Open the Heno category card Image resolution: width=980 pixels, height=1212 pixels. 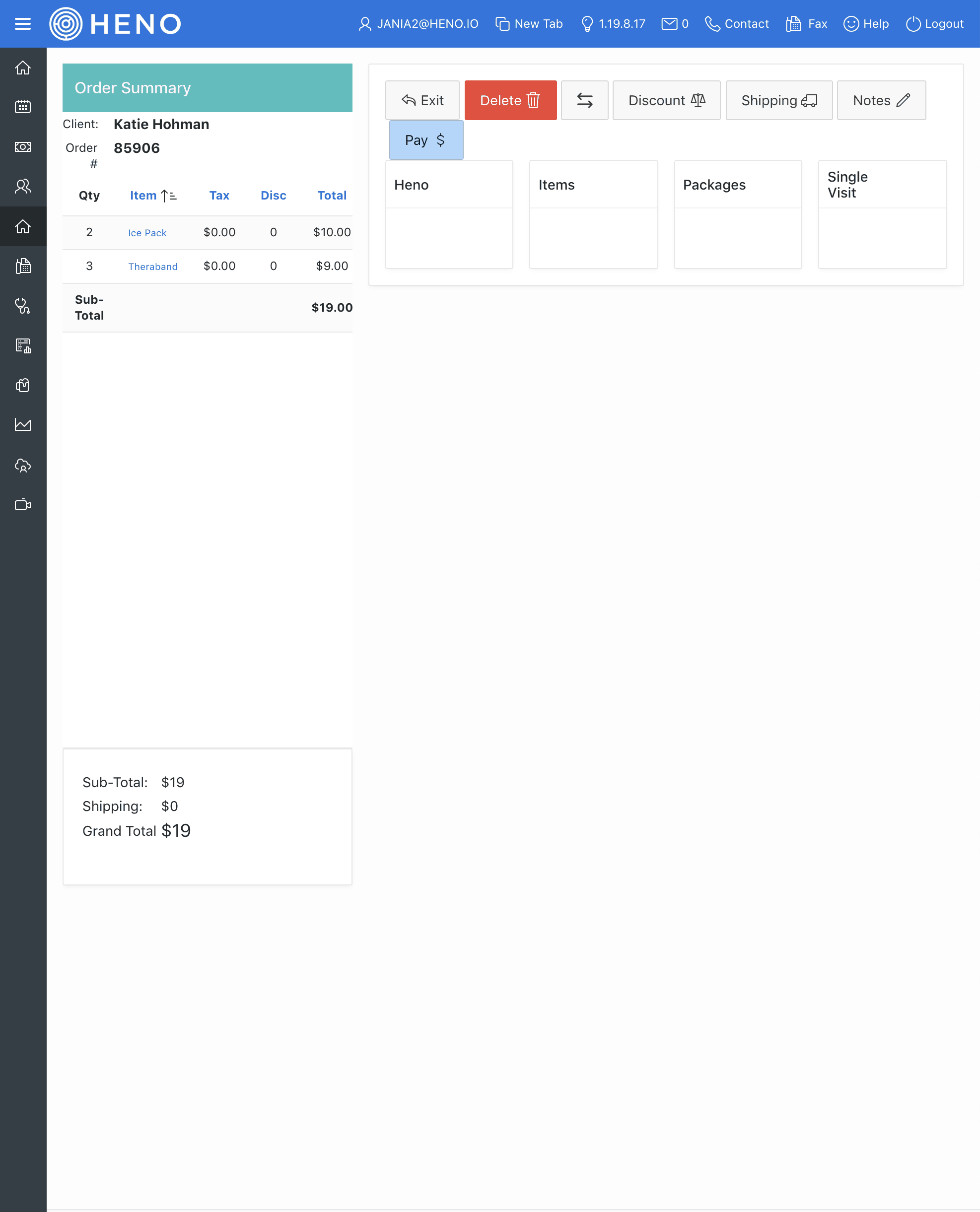coord(449,214)
